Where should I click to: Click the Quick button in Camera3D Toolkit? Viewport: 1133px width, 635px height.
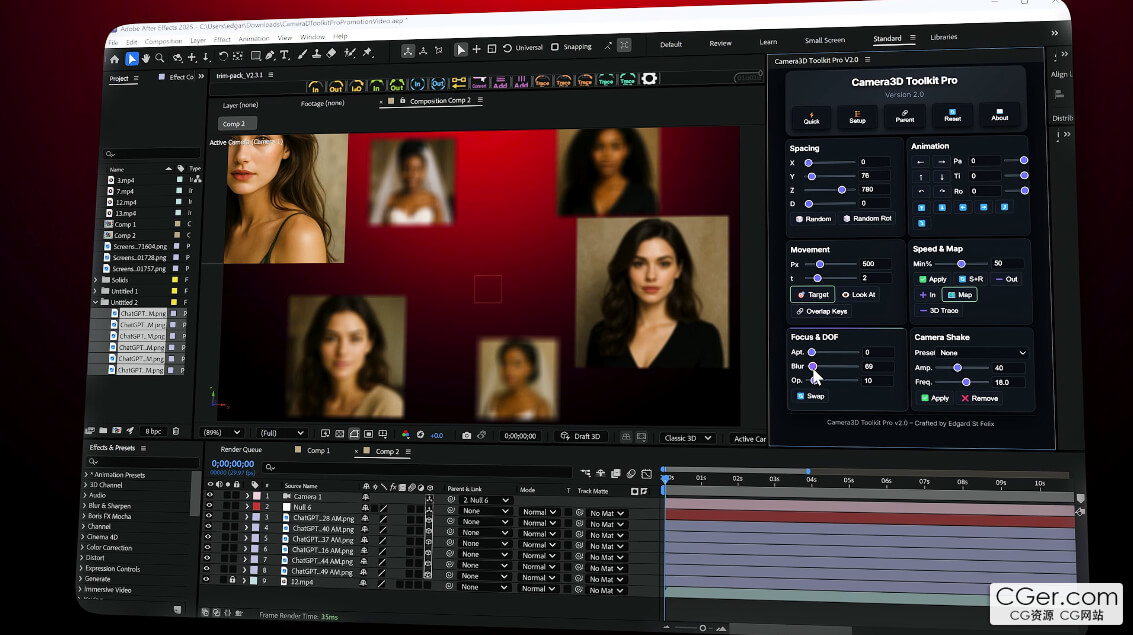point(811,116)
